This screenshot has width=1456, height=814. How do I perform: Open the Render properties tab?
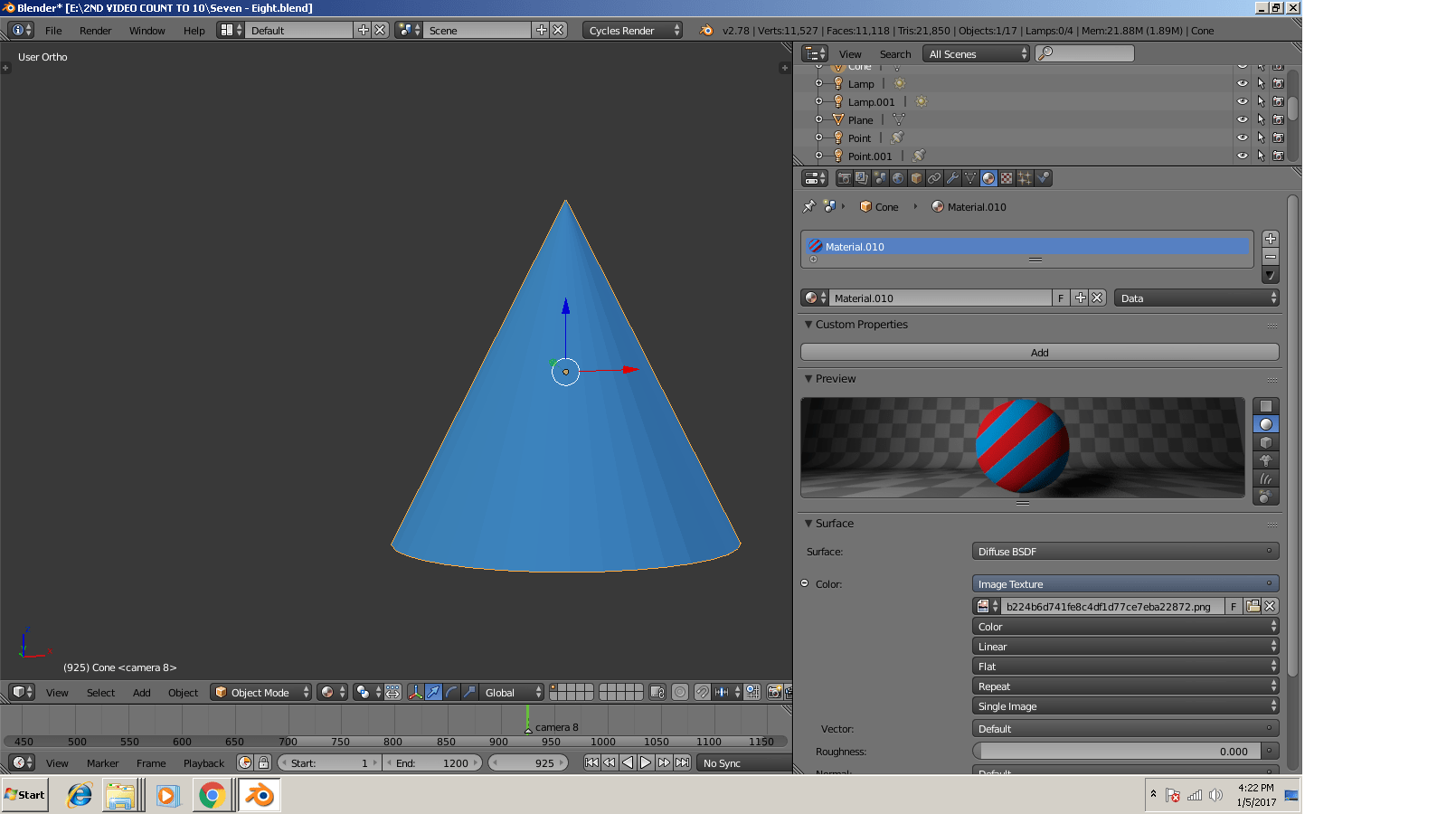click(x=845, y=178)
